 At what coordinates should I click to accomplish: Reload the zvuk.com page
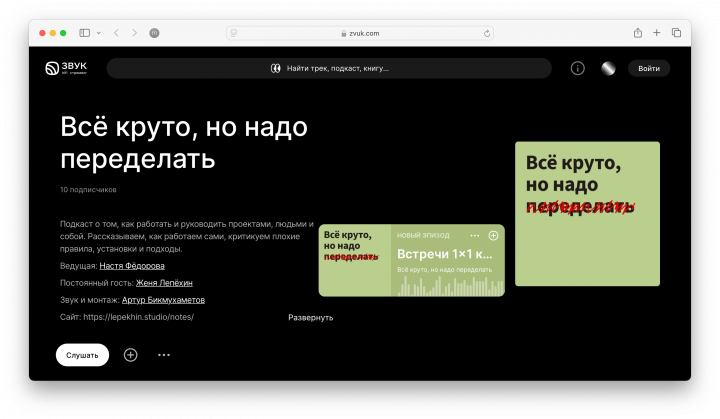(x=487, y=33)
